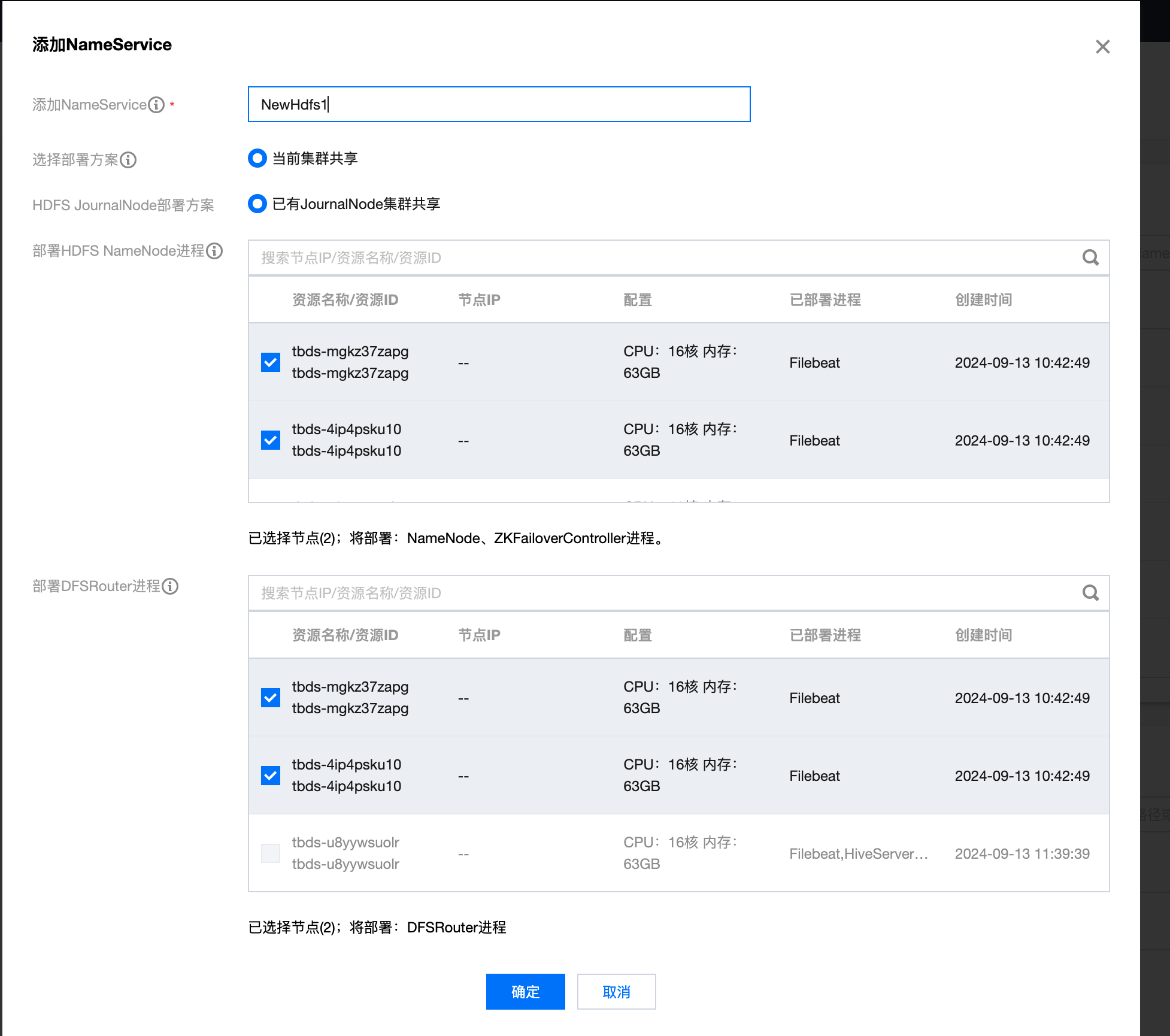Screen dimensions: 1170x1036
Task: Click info icon next to 部署DFSRouter进程
Action: coord(170,586)
